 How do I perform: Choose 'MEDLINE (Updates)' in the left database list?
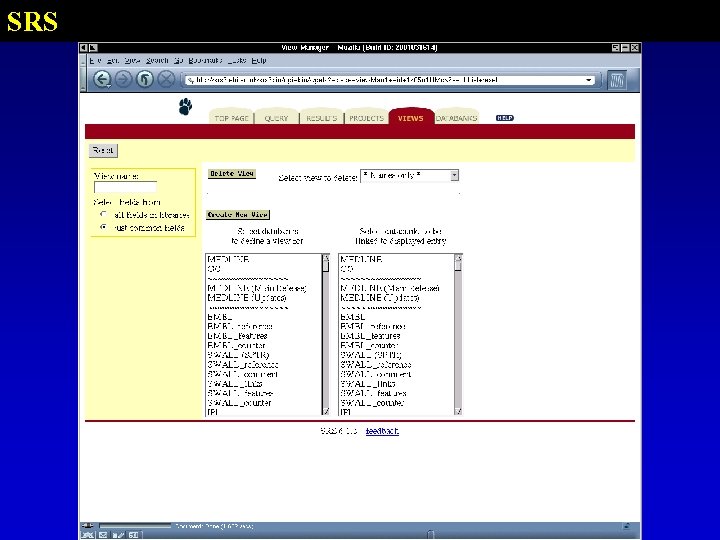coord(247,298)
